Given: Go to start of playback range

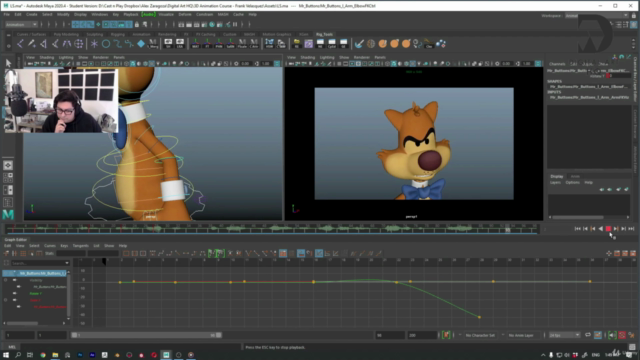Looking at the screenshot, I should 577,229.
